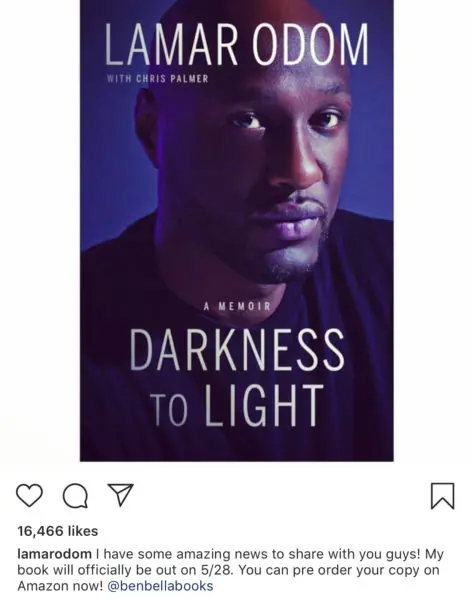
Task: Tap the book cover photo
Action: click(237, 230)
